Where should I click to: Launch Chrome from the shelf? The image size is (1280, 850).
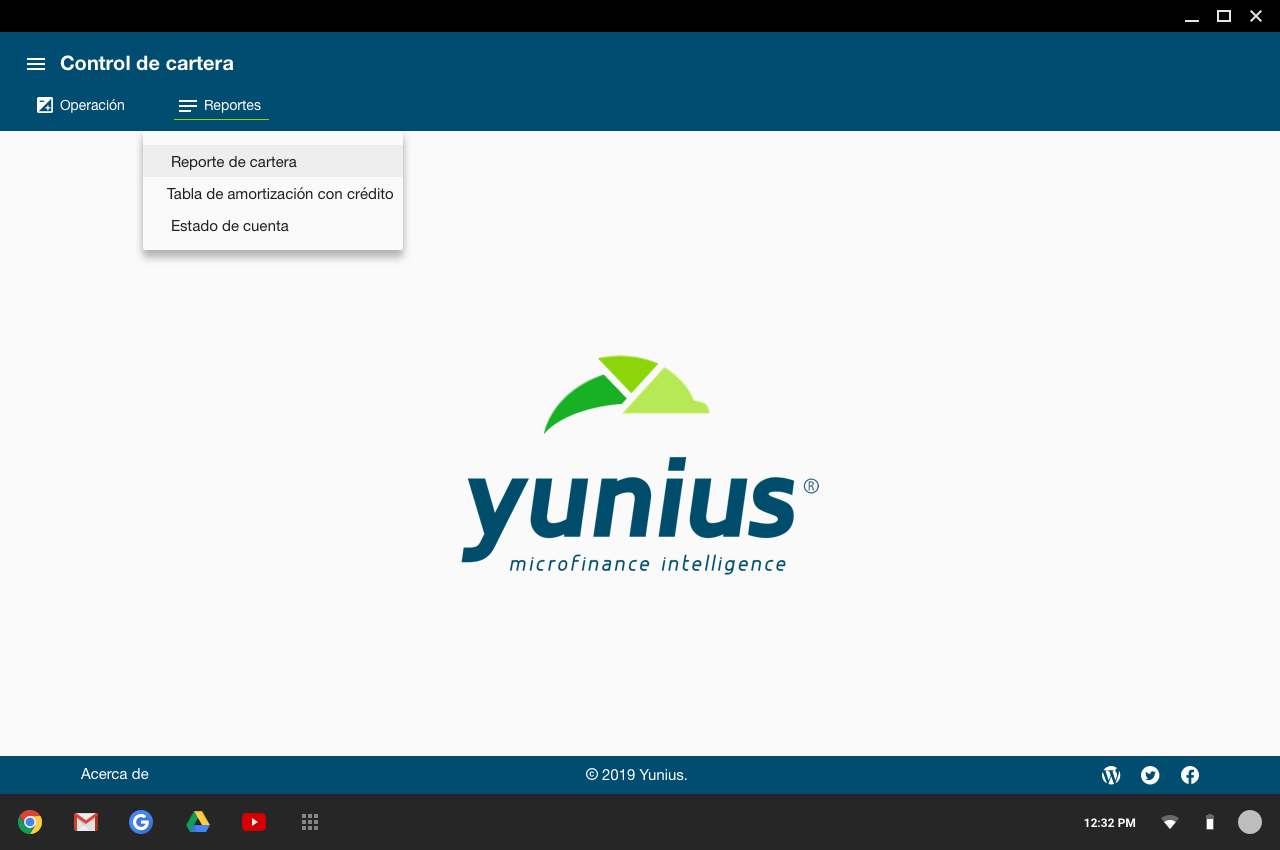[x=30, y=822]
